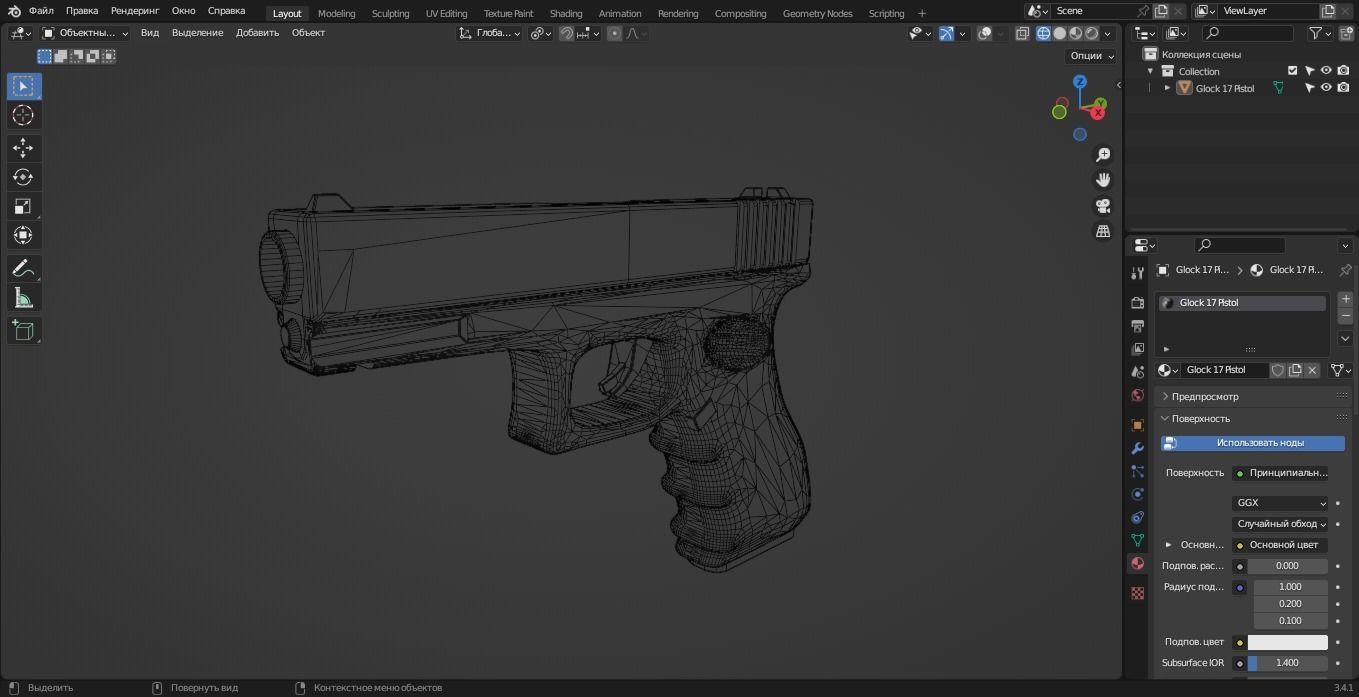This screenshot has height=697, width=1359.
Task: Open the Physics properties tab
Action: point(1137,494)
